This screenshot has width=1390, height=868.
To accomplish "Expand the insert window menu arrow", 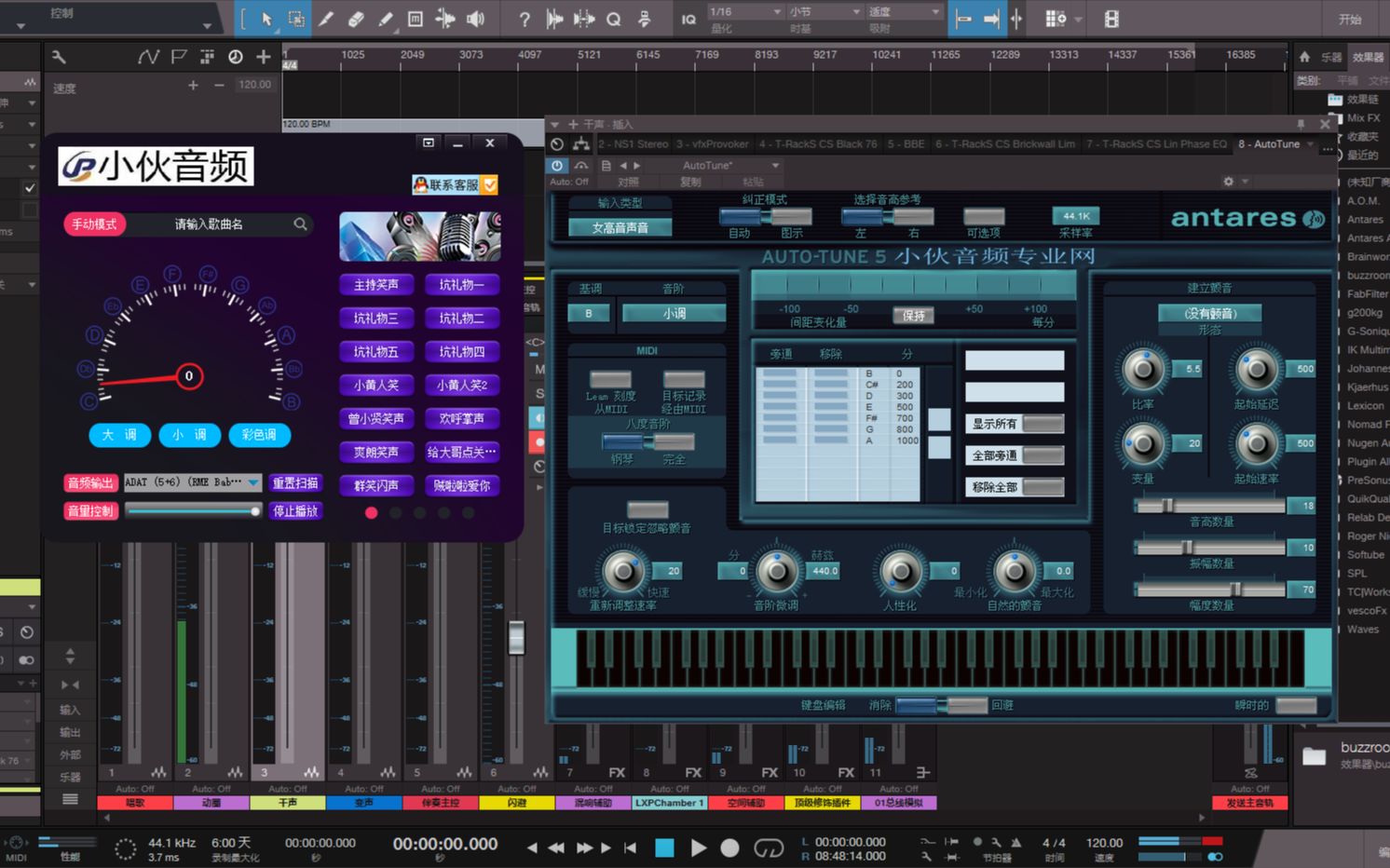I will click(554, 124).
